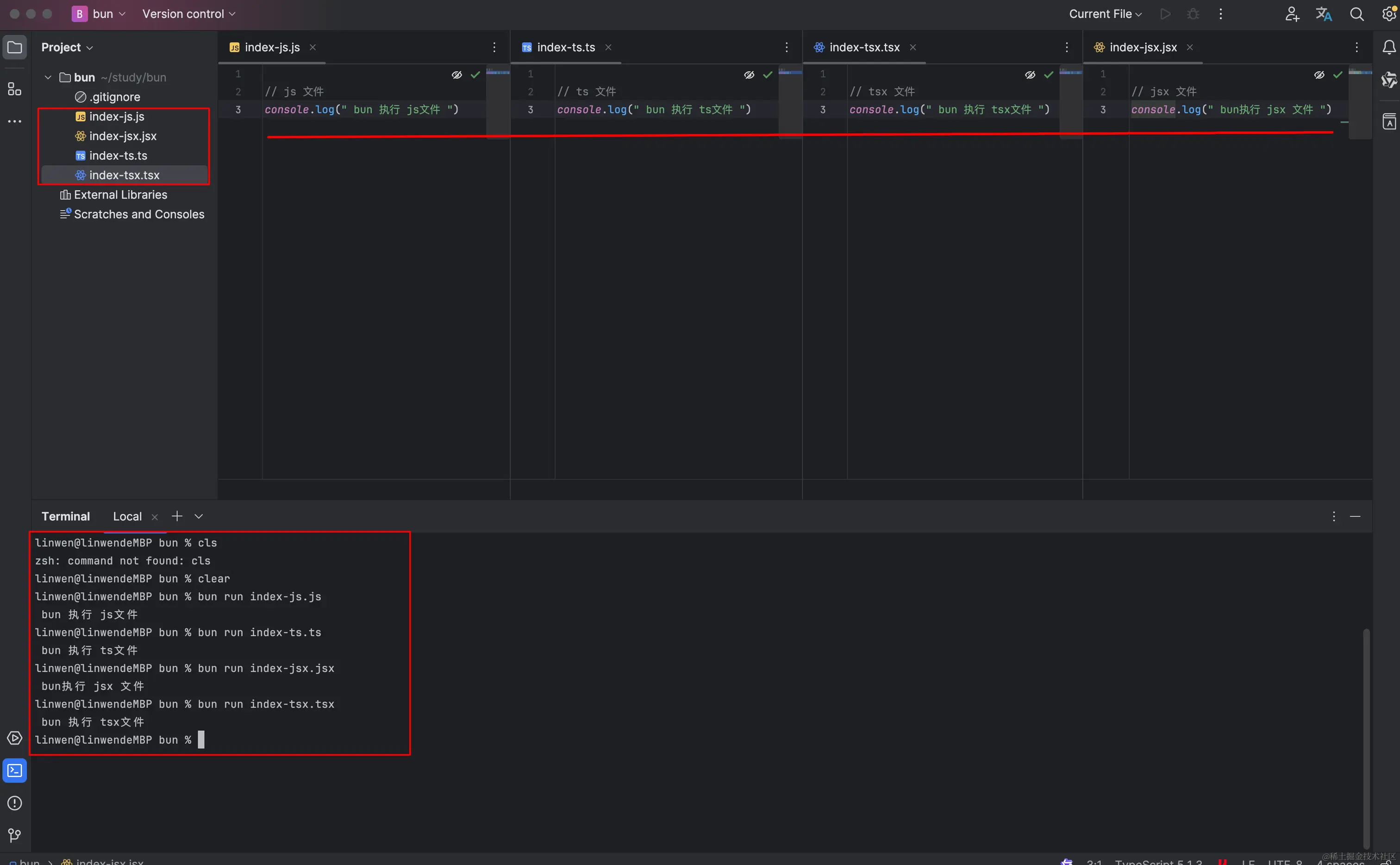Screen dimensions: 1400x865
Task: Open the Services tool window icon
Action: tap(15, 738)
